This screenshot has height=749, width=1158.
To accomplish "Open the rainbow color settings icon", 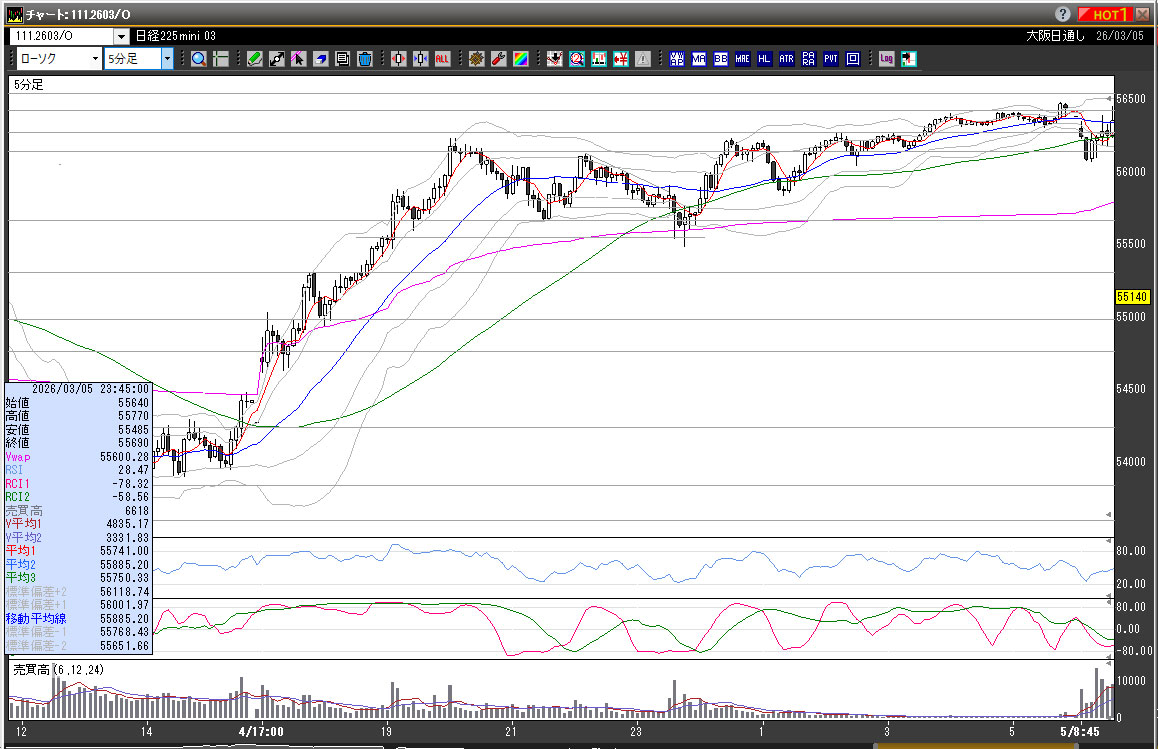I will (x=520, y=59).
